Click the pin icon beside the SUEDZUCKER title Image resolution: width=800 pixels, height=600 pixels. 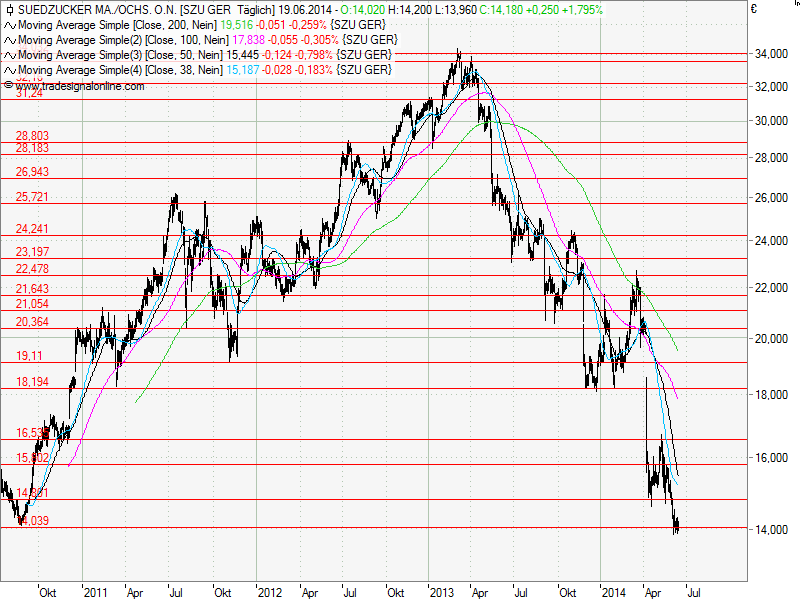9,9
